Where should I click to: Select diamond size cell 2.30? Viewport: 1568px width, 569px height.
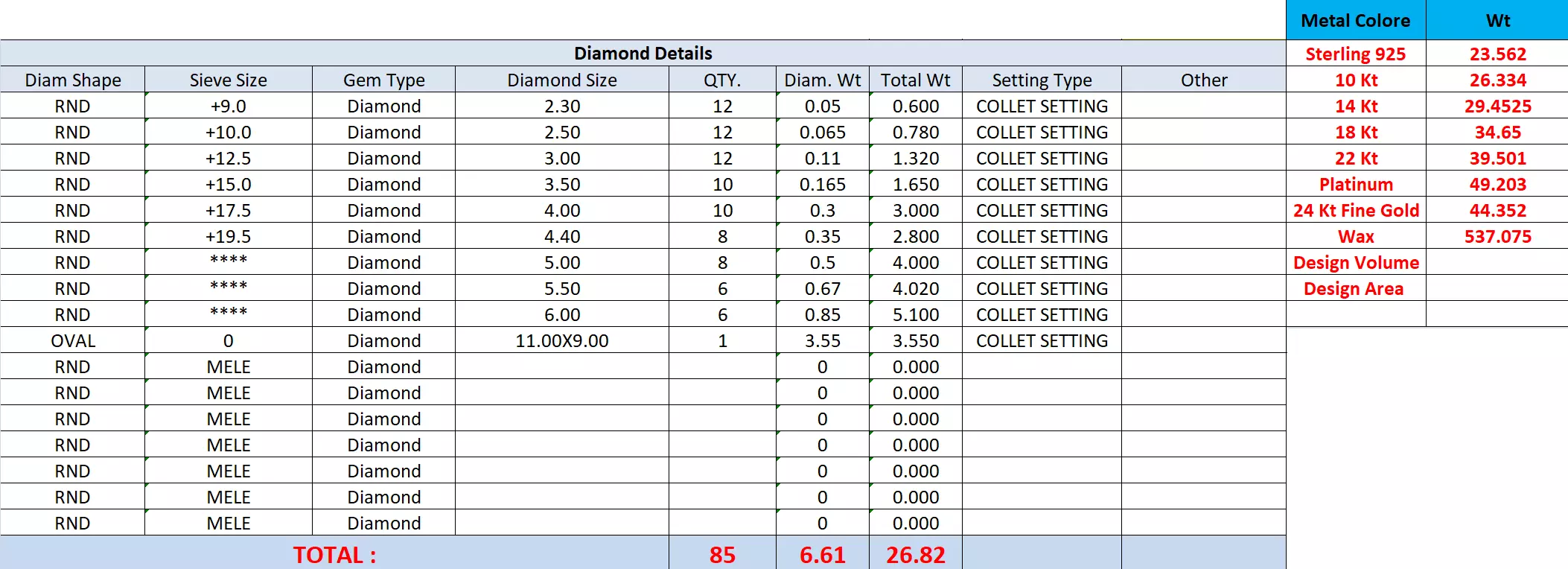[562, 106]
